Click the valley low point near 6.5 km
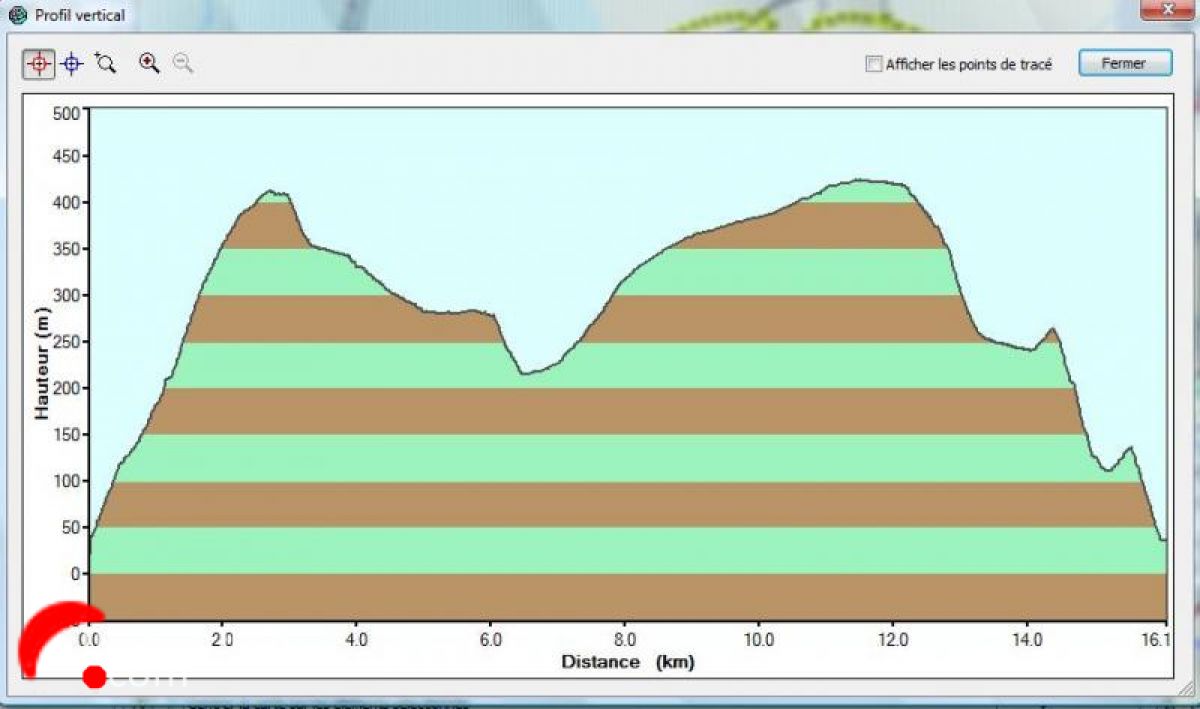 click(x=523, y=374)
